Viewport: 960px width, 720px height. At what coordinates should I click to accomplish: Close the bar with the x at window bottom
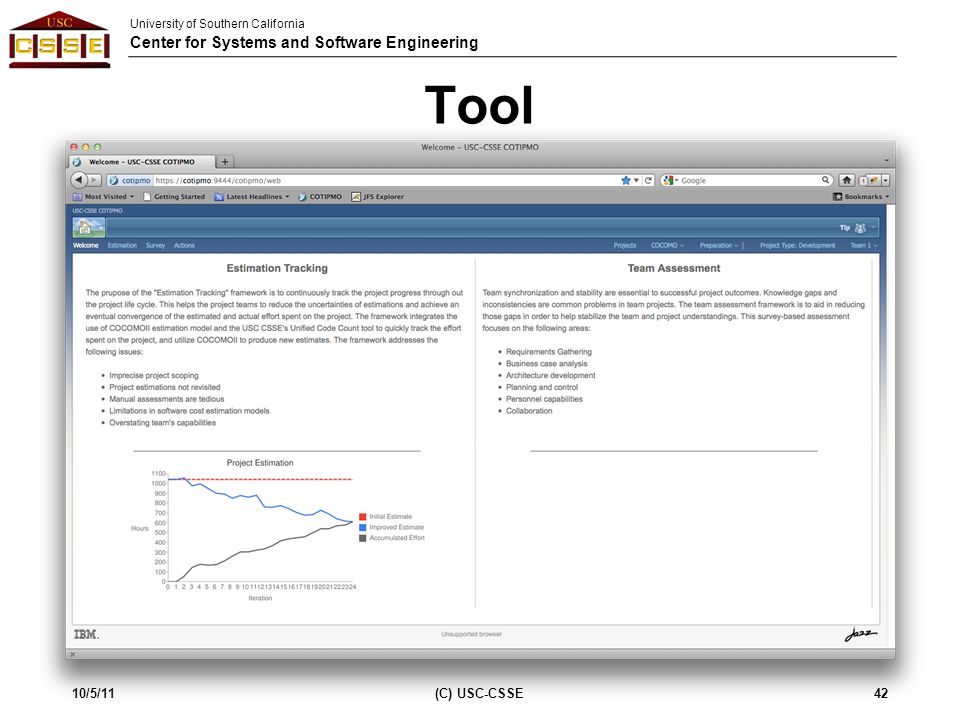[x=72, y=654]
